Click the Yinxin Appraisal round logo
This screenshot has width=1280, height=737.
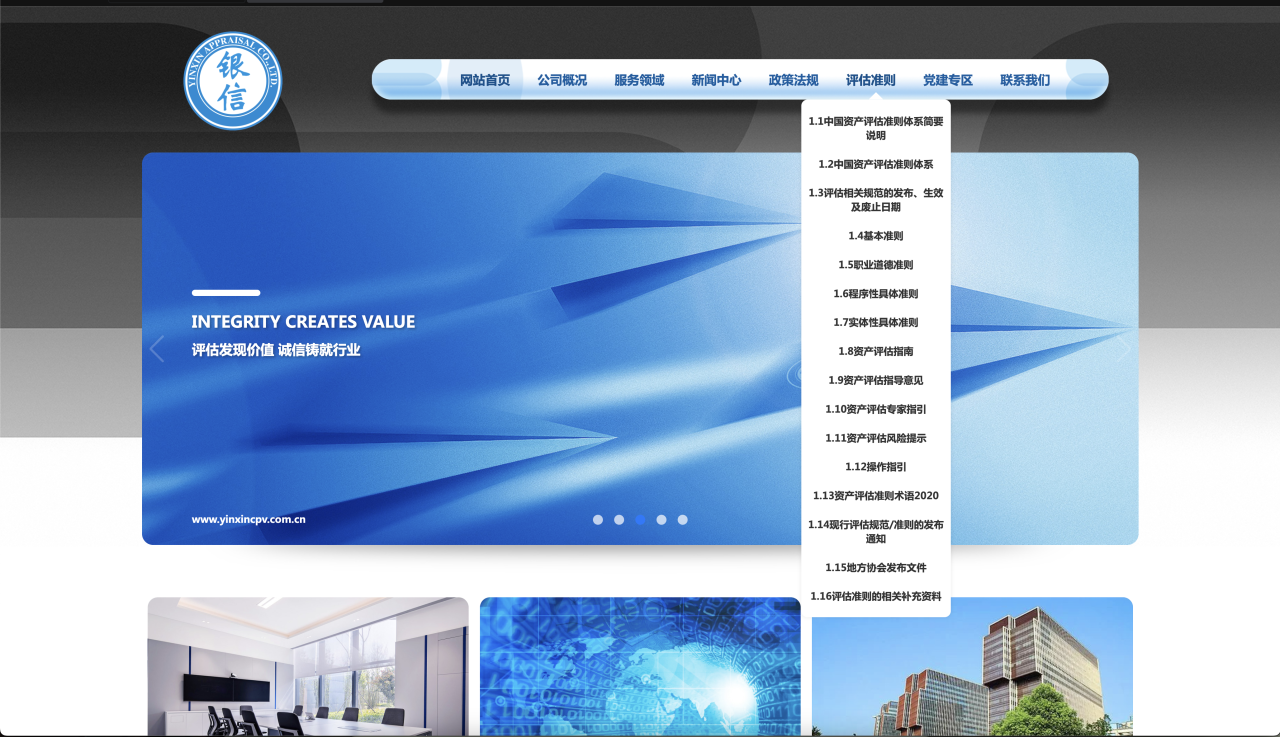(x=233, y=81)
